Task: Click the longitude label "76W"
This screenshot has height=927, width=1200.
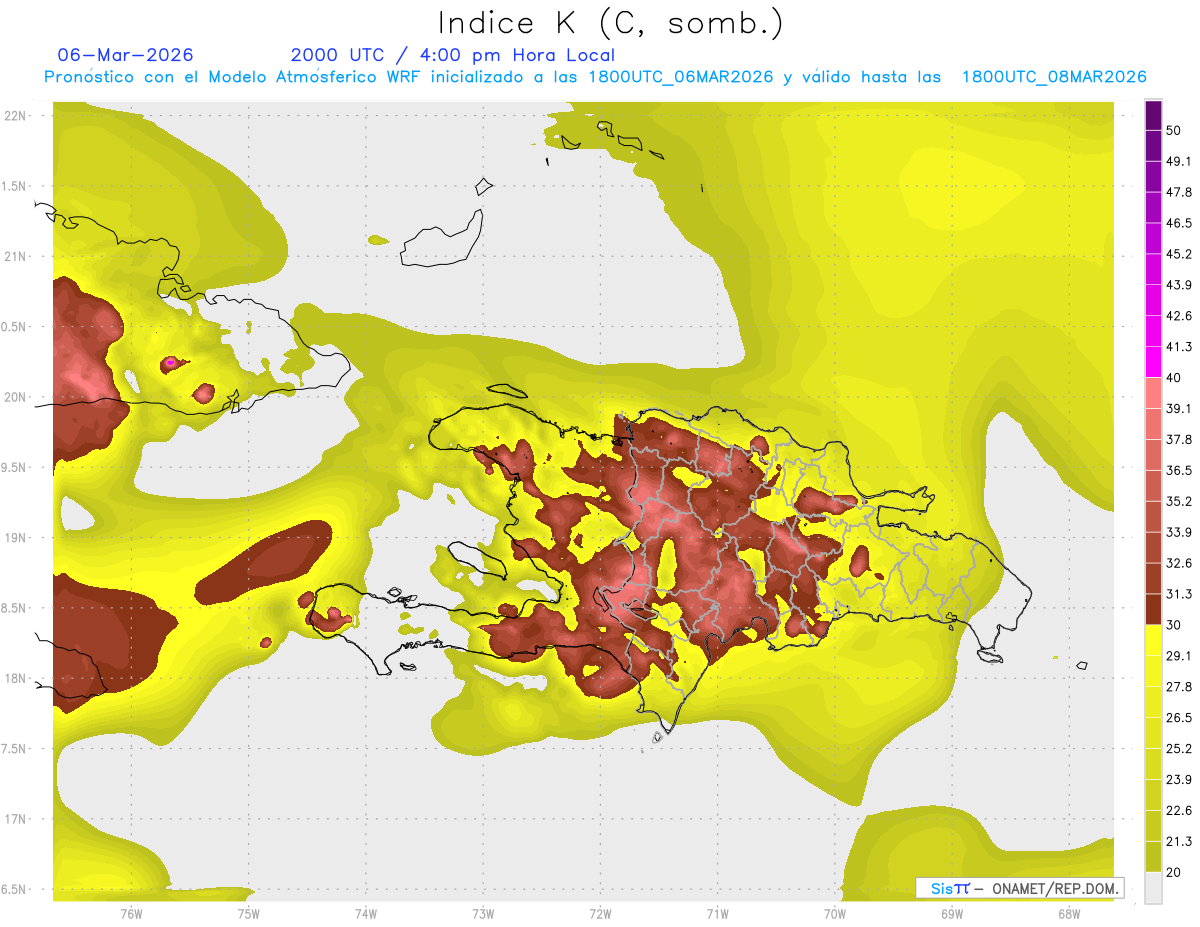Action: click(131, 914)
